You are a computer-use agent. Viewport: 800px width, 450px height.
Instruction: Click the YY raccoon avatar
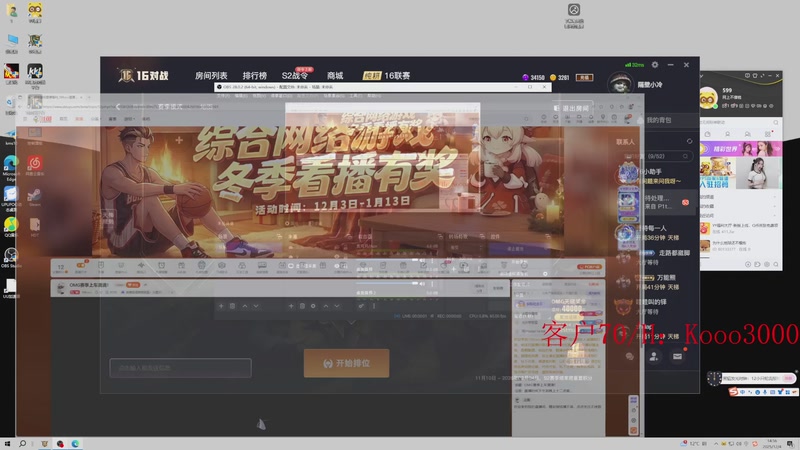[x=708, y=98]
